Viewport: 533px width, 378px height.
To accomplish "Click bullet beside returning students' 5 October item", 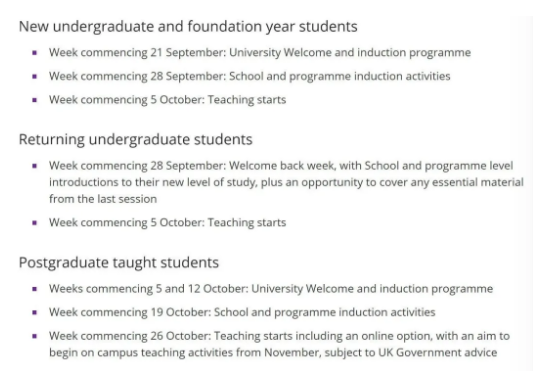I will (34, 223).
